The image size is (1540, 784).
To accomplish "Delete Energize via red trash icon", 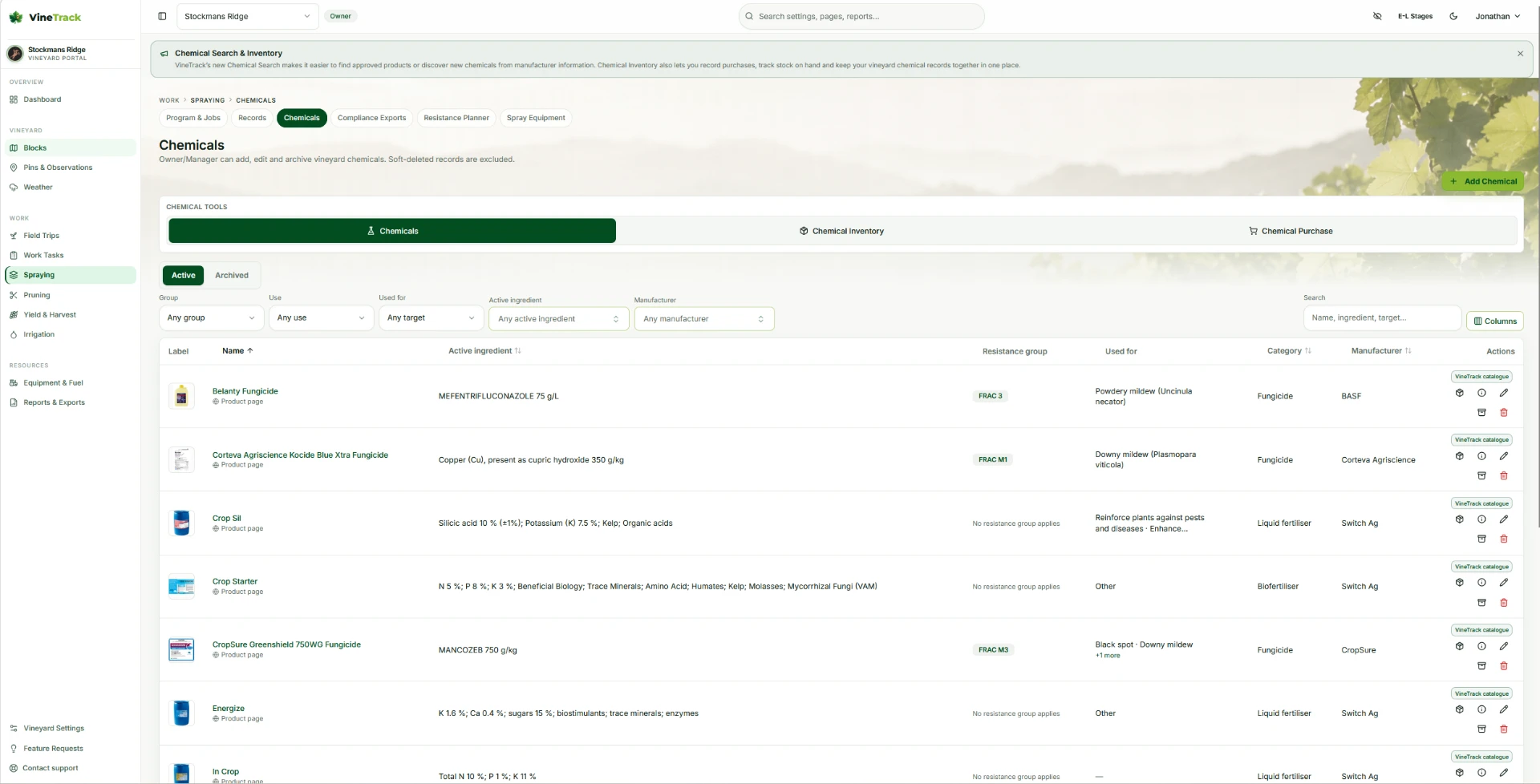I will click(1504, 729).
